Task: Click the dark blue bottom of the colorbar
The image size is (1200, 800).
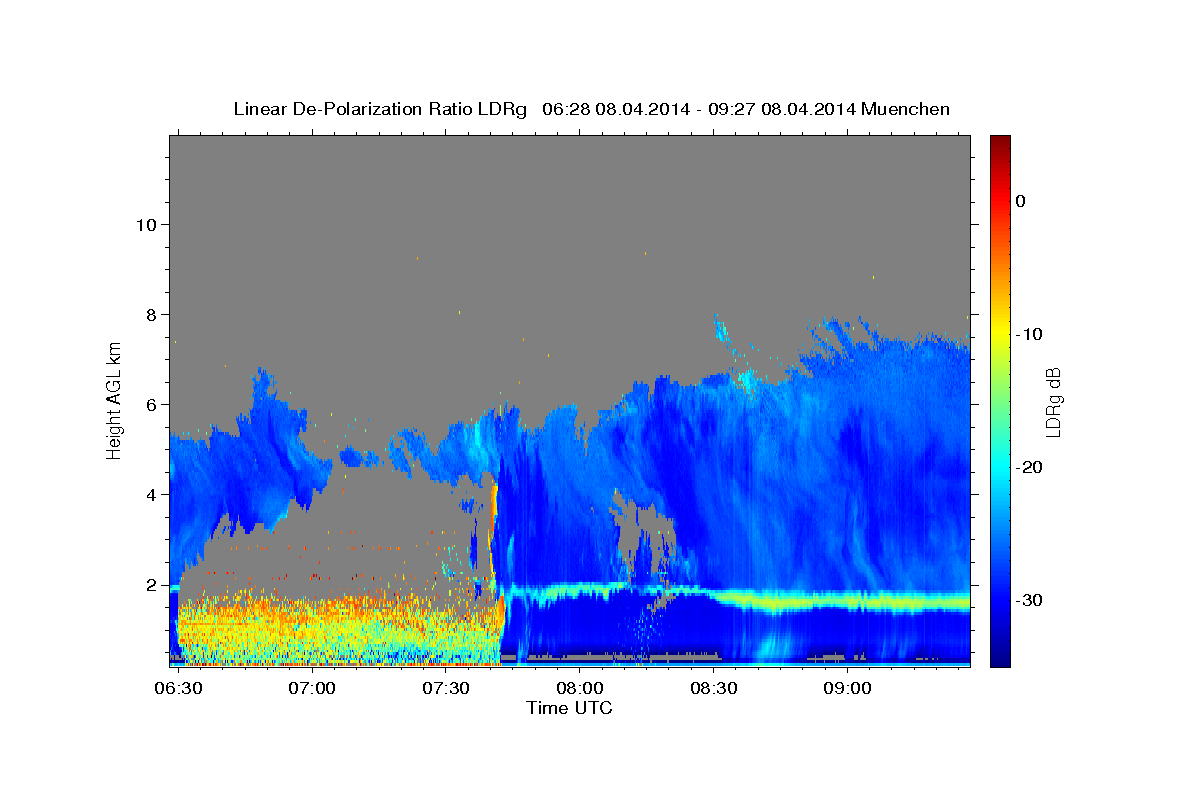Action: click(999, 655)
